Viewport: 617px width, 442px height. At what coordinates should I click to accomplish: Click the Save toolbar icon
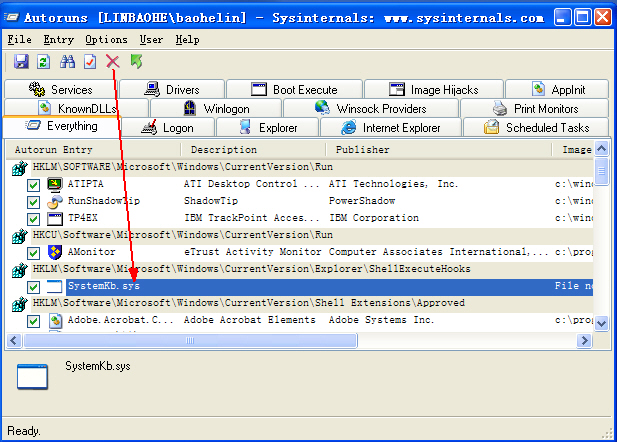[21, 61]
